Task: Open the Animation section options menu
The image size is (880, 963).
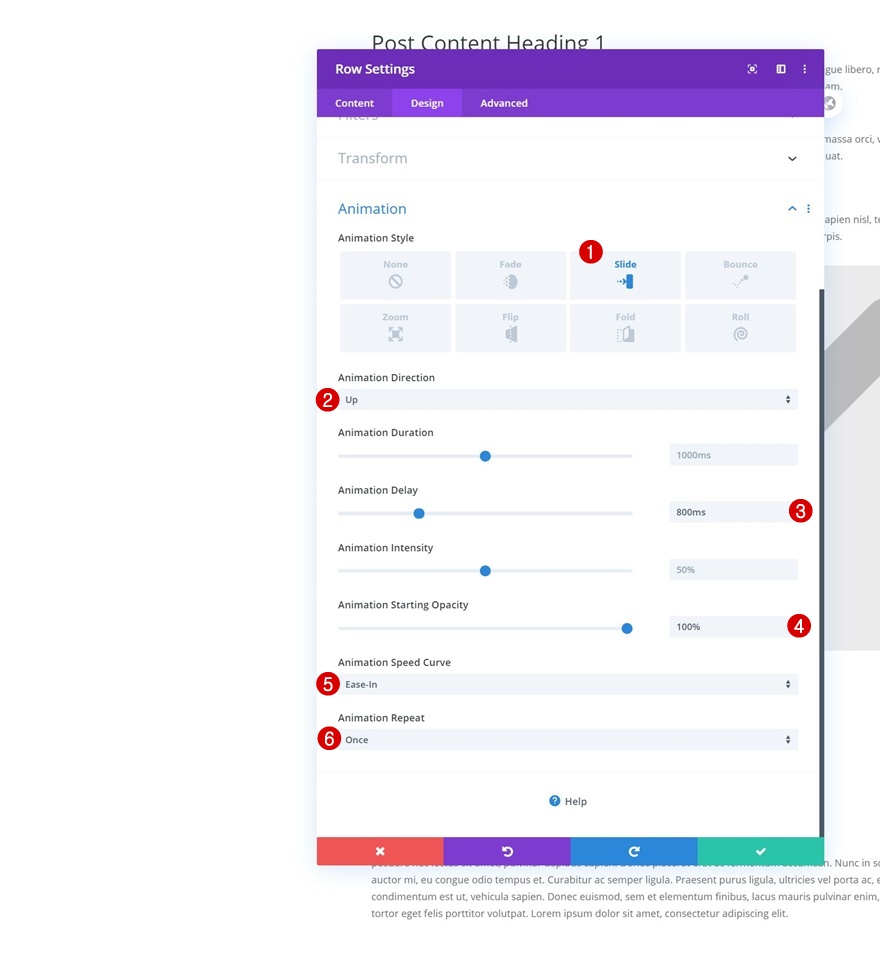Action: click(808, 209)
